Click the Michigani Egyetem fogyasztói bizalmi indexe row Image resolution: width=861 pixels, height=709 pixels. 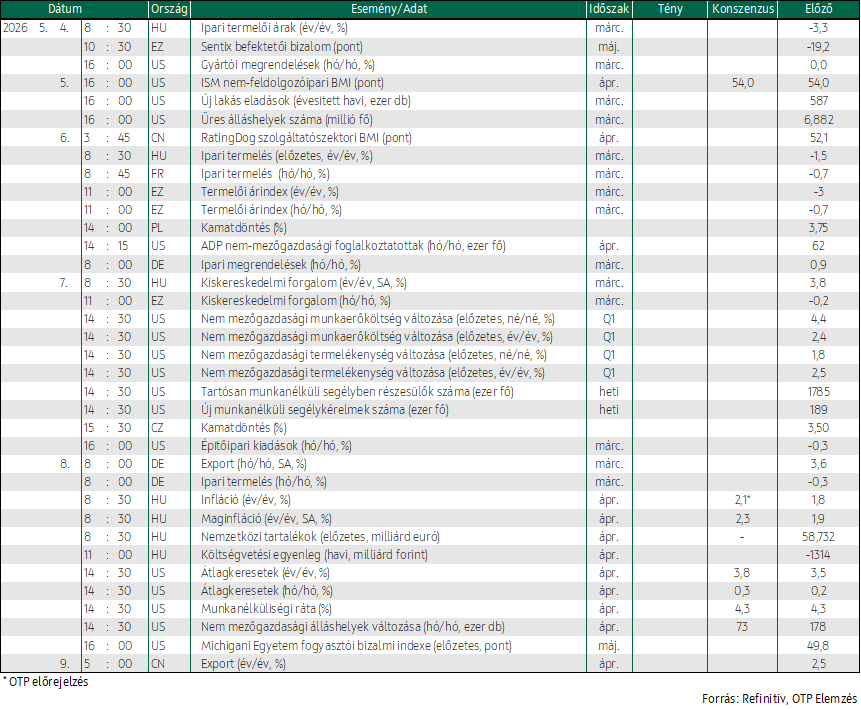(430, 645)
